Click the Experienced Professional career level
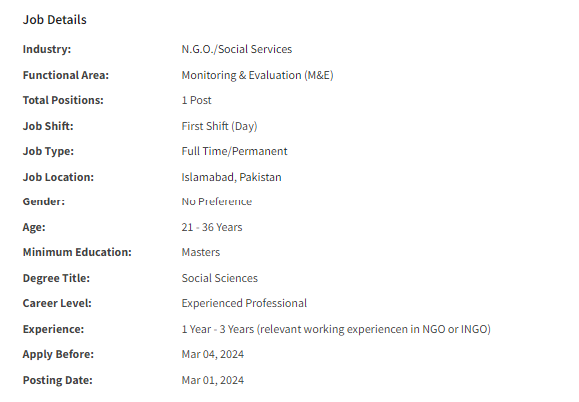This screenshot has height=402, width=579. click(x=244, y=303)
